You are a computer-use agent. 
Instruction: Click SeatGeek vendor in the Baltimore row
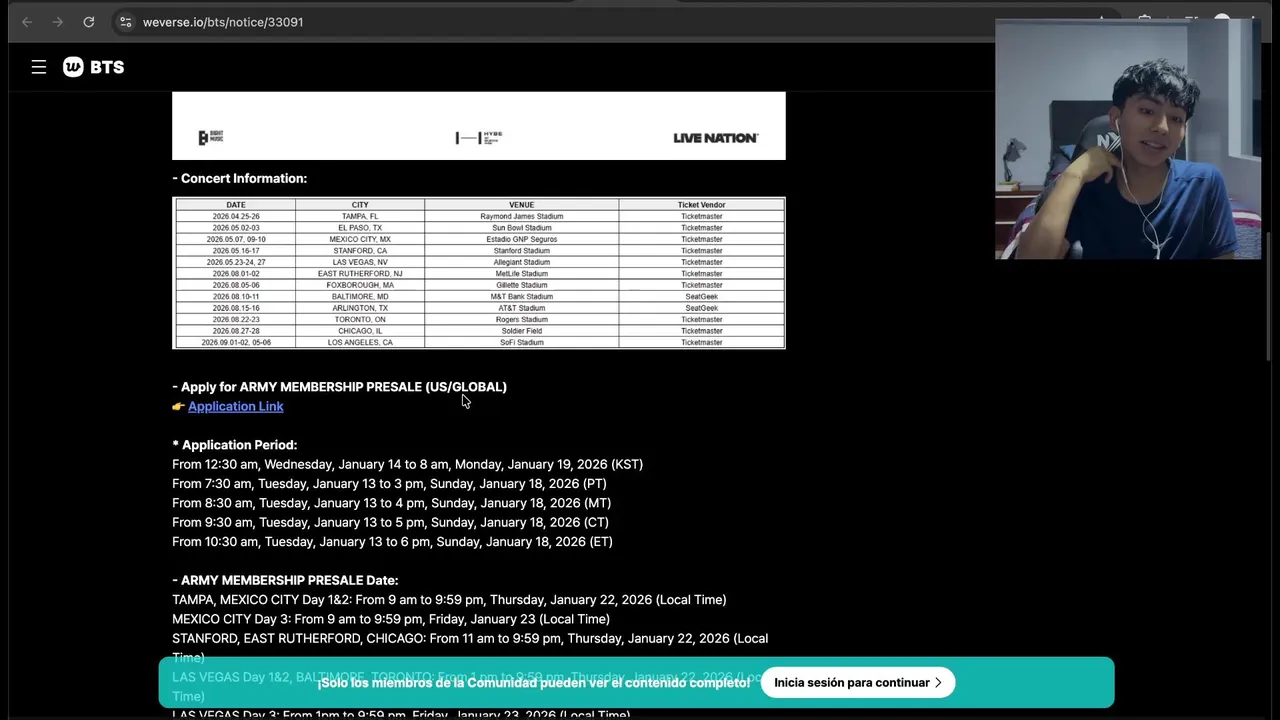pos(701,297)
